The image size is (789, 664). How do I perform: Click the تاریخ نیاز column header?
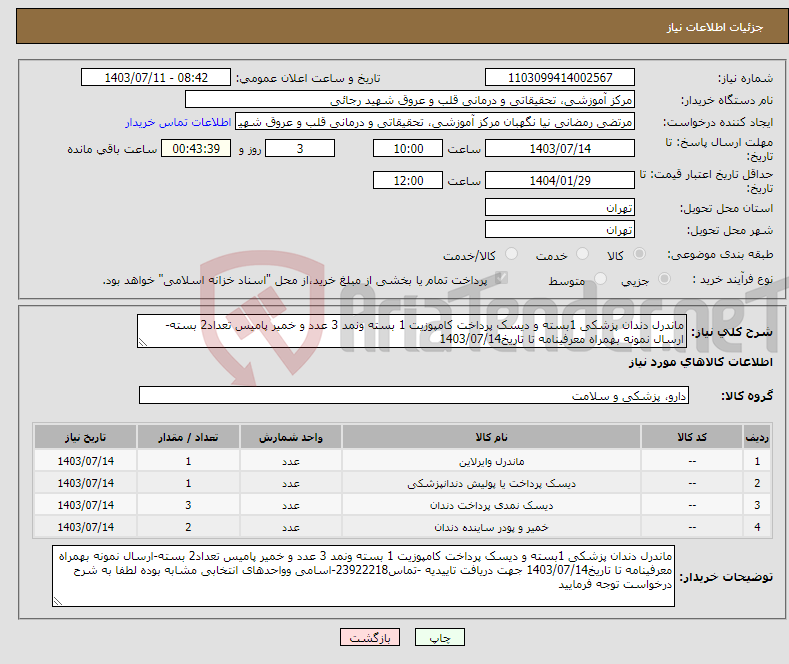coord(86,437)
